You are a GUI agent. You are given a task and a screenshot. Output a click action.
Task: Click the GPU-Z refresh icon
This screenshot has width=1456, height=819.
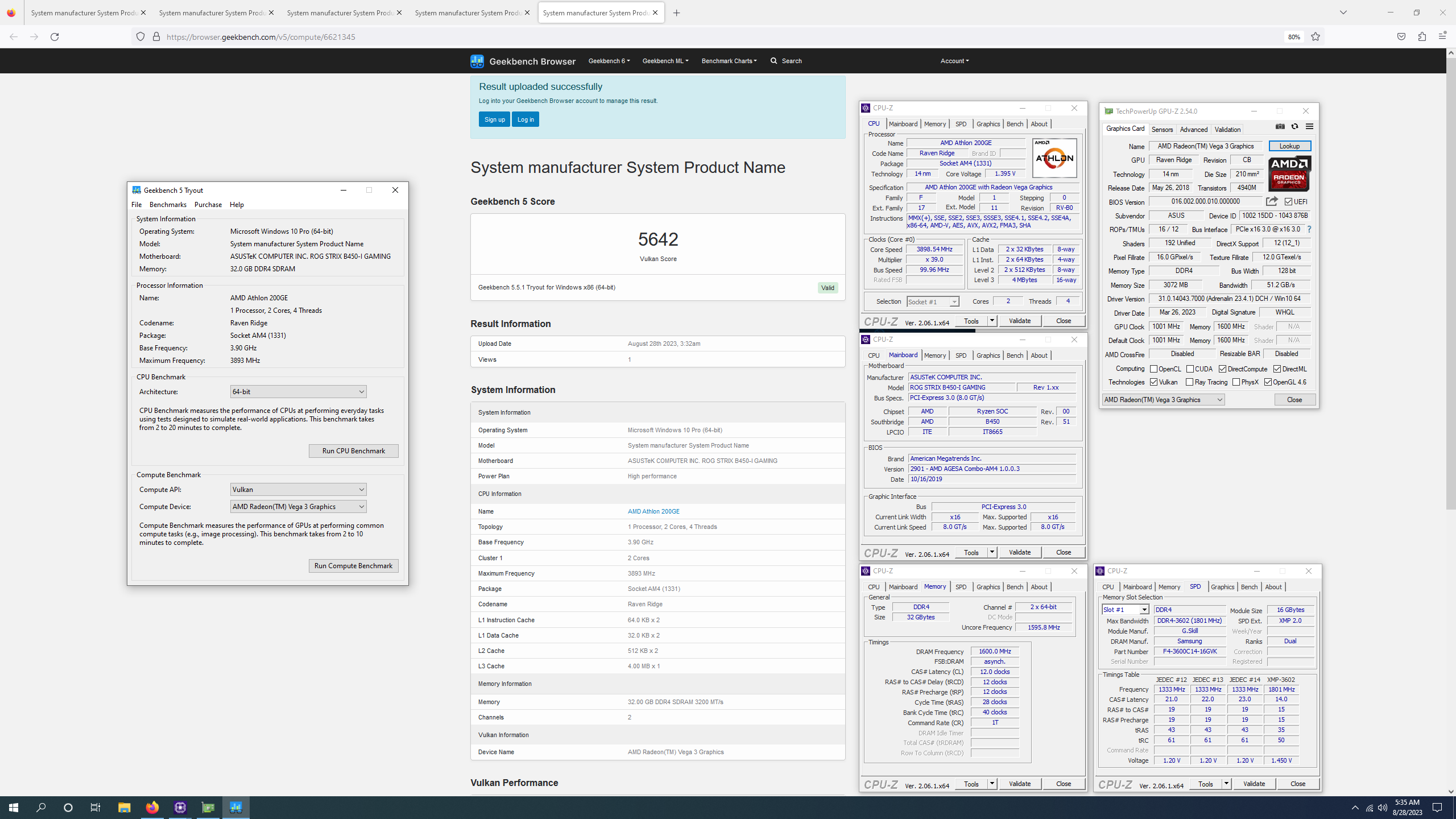pyautogui.click(x=1294, y=126)
